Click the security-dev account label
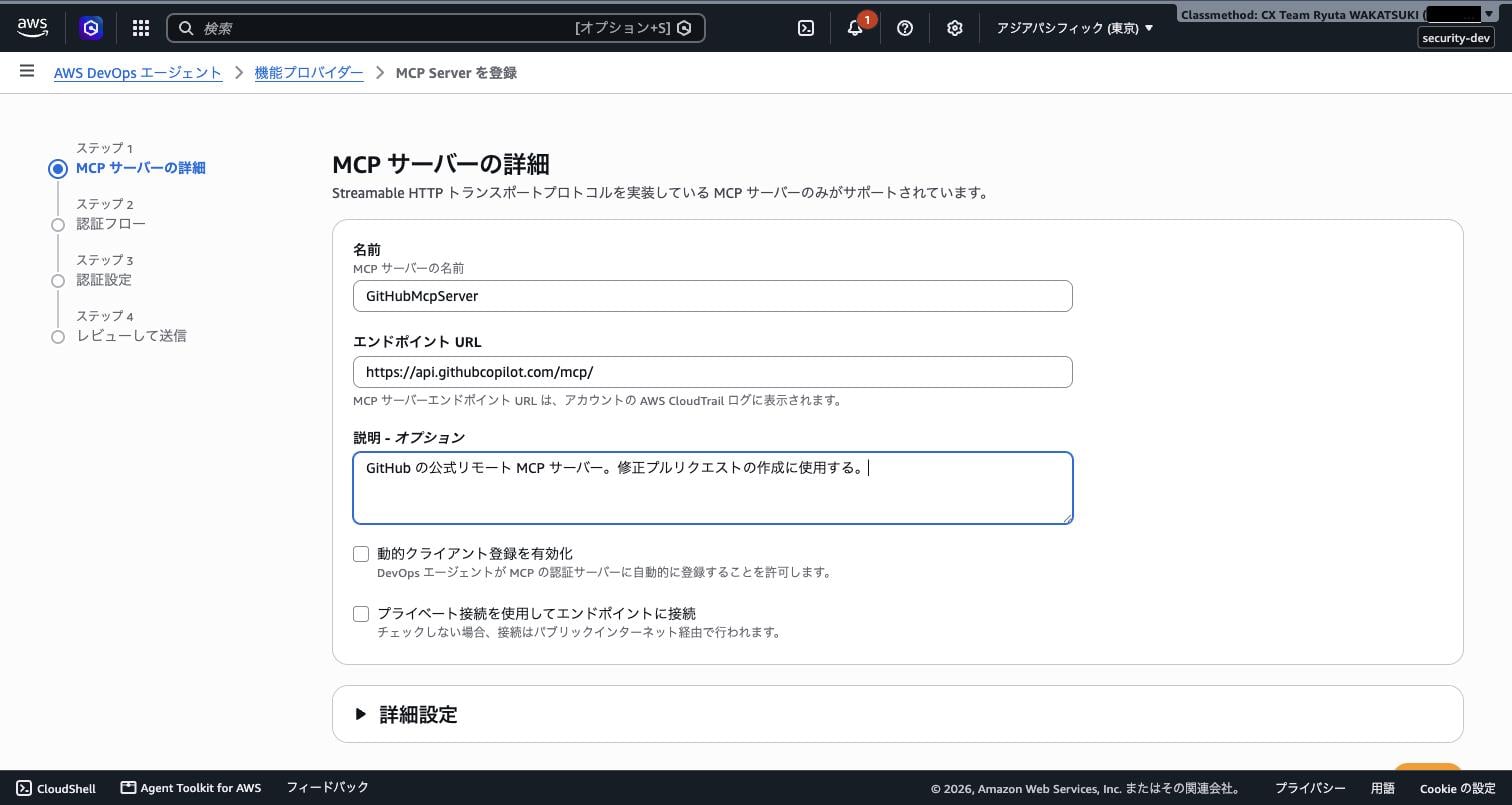This screenshot has width=1512, height=805. point(1456,38)
